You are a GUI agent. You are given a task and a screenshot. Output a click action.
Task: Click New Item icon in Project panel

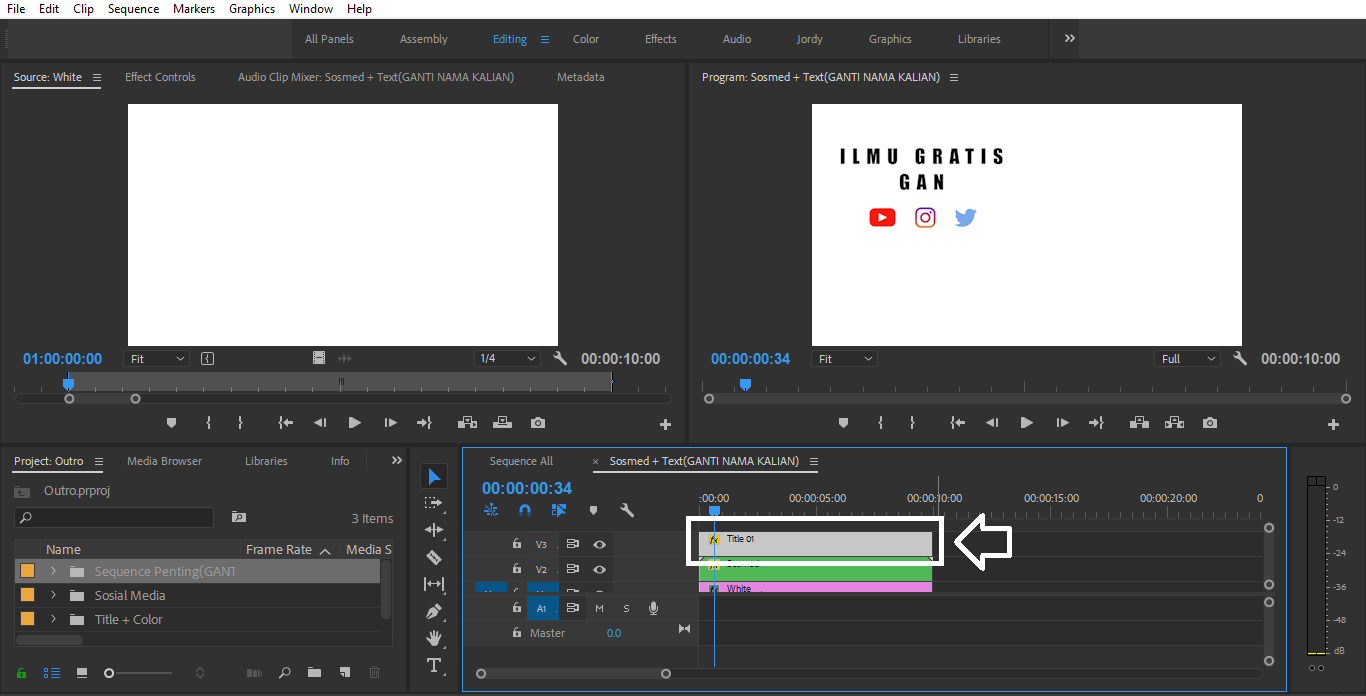pyautogui.click(x=345, y=673)
